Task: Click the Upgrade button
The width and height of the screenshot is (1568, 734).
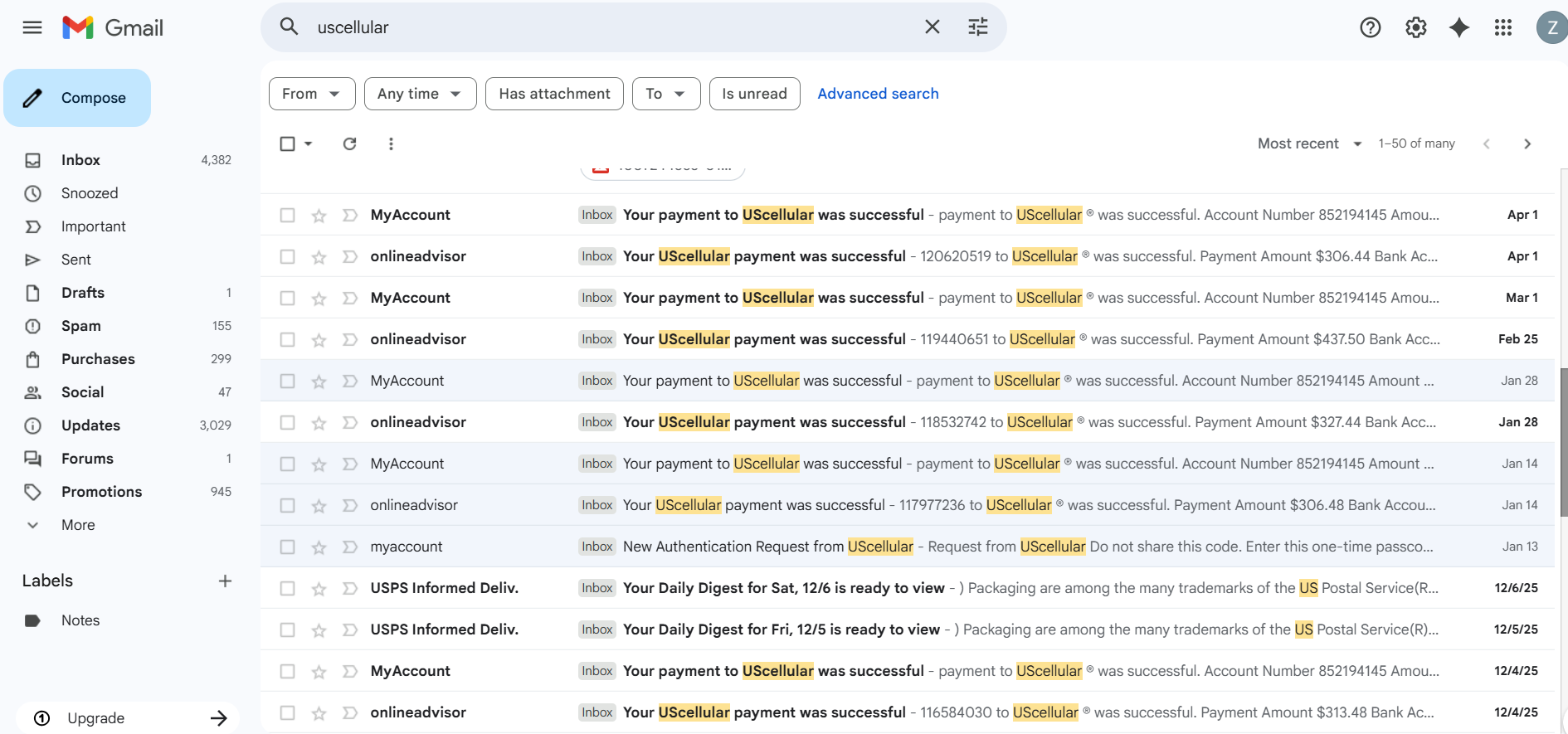Action: [x=127, y=718]
